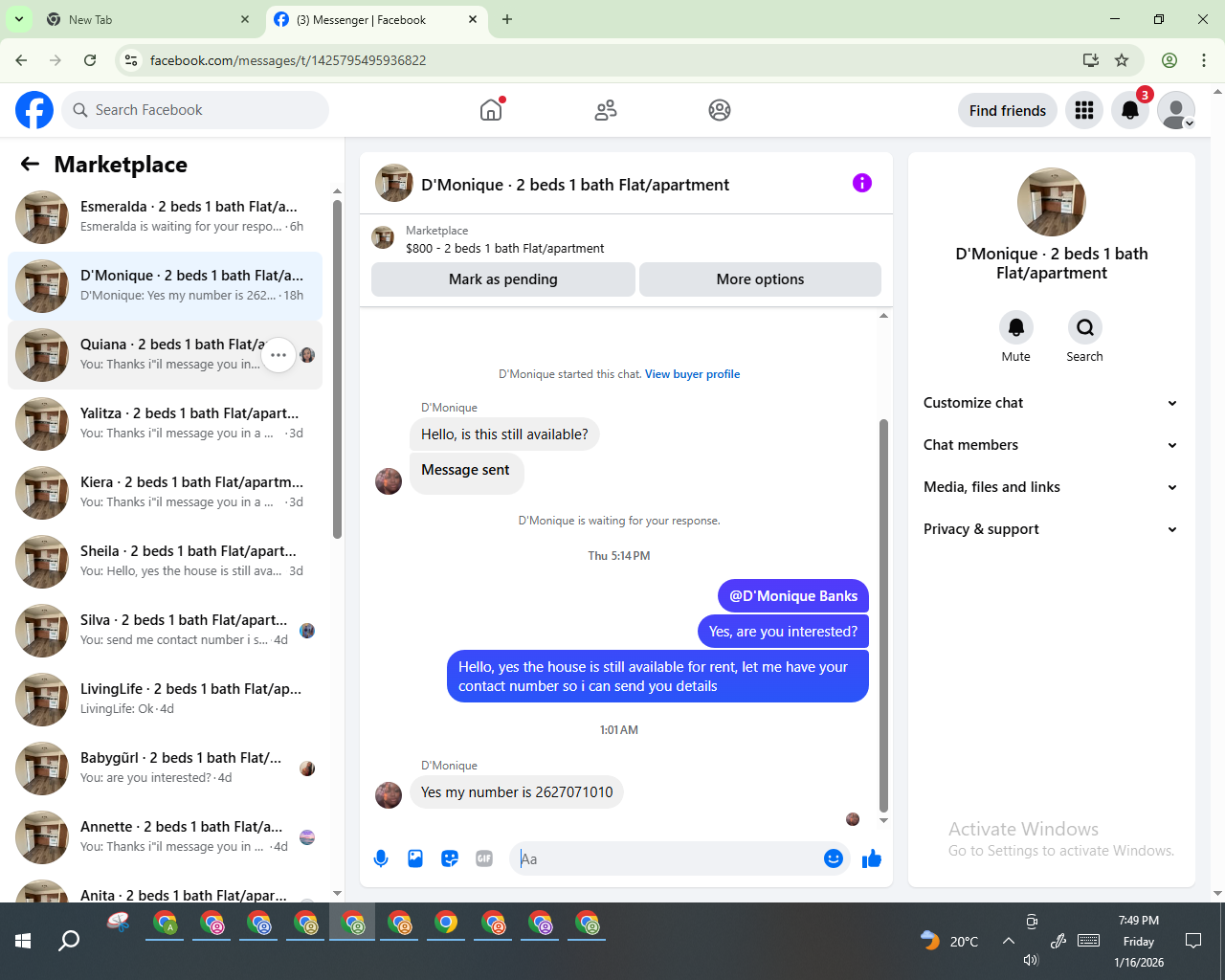Open the Friends icon in top navigation
Image resolution: width=1225 pixels, height=980 pixels.
click(x=606, y=110)
